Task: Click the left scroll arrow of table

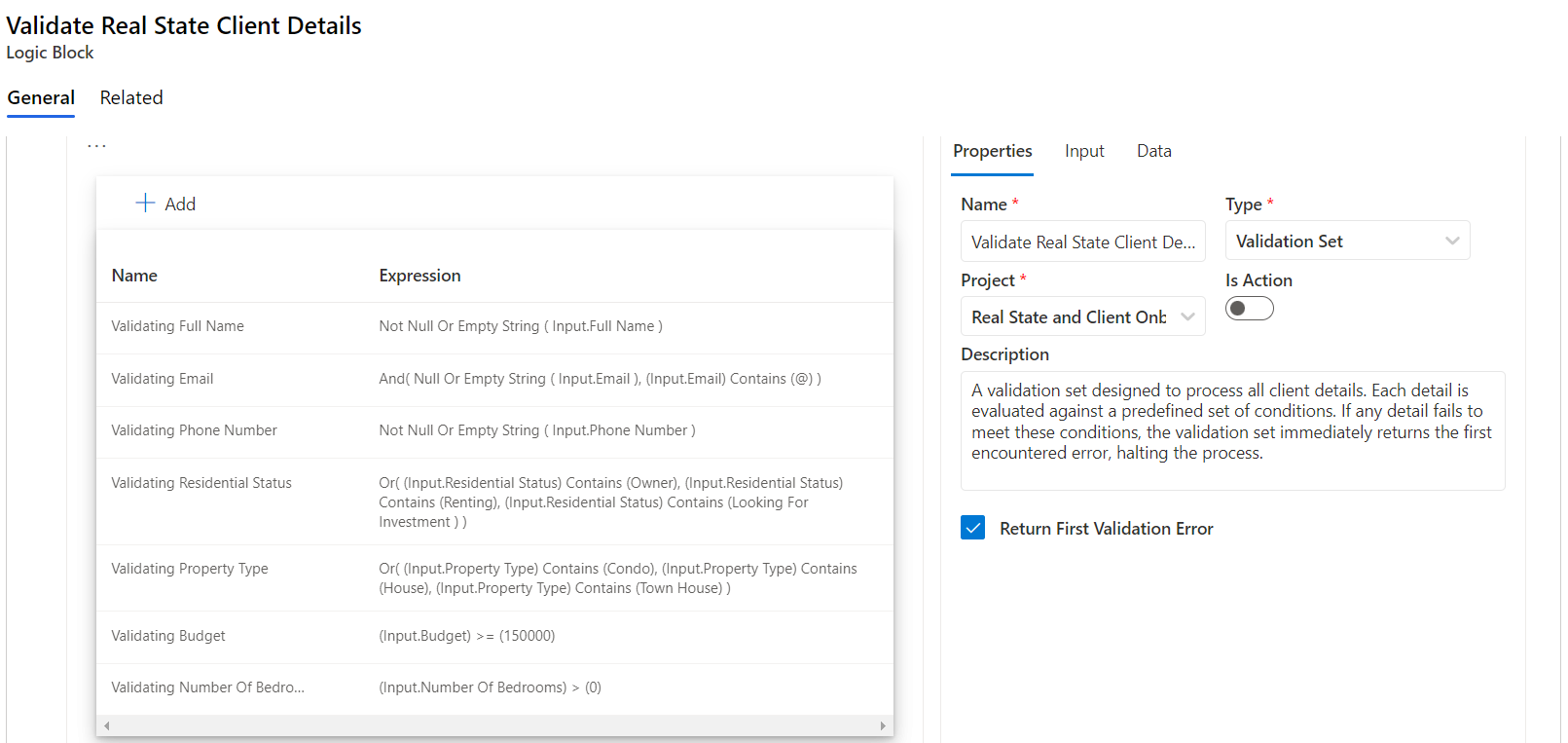Action: pyautogui.click(x=106, y=725)
